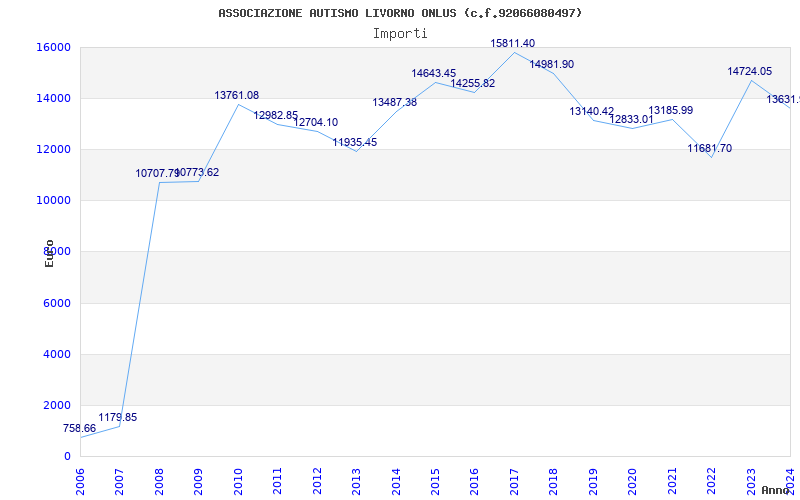800x500 pixels.
Task: Click x-axis year 2018
Action: [554, 482]
